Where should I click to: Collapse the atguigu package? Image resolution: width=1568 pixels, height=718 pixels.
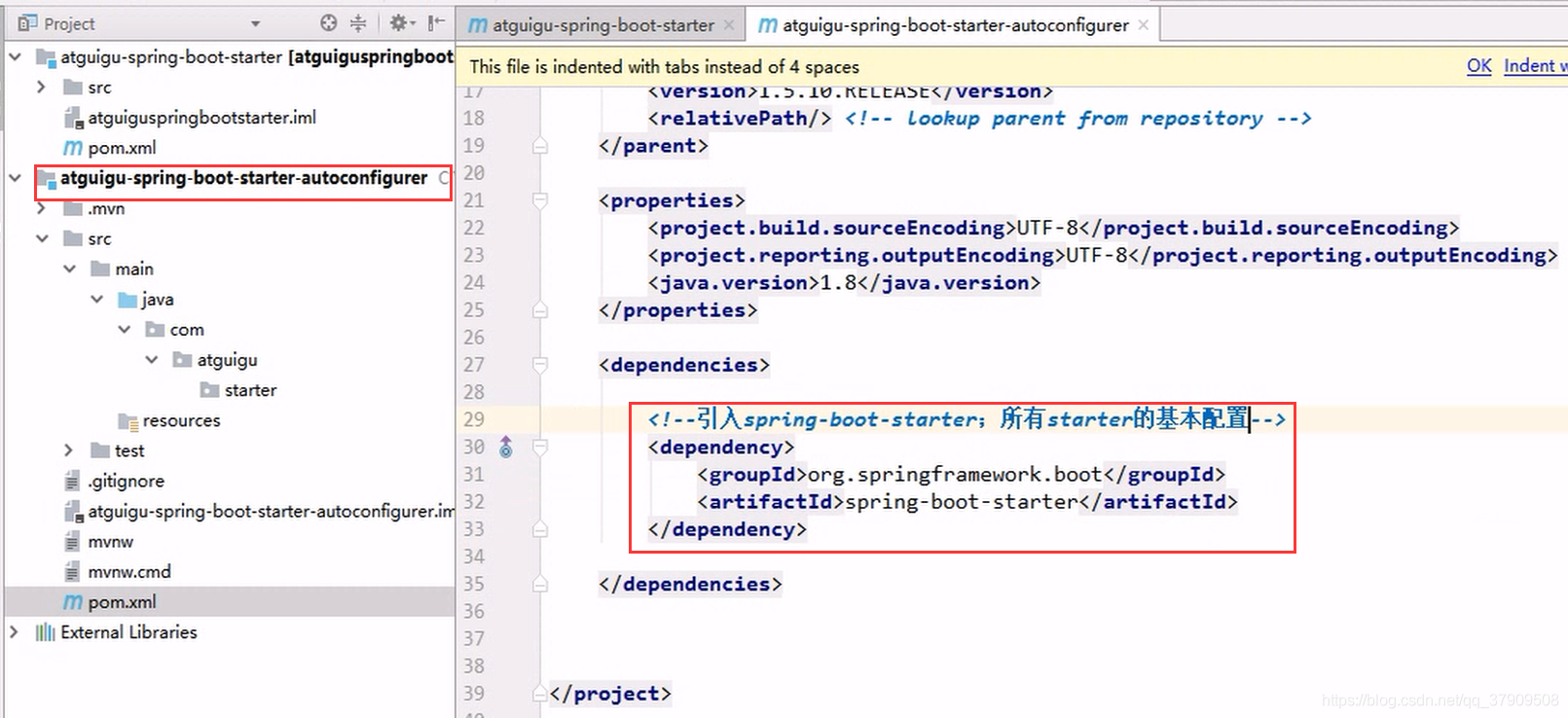coord(151,359)
